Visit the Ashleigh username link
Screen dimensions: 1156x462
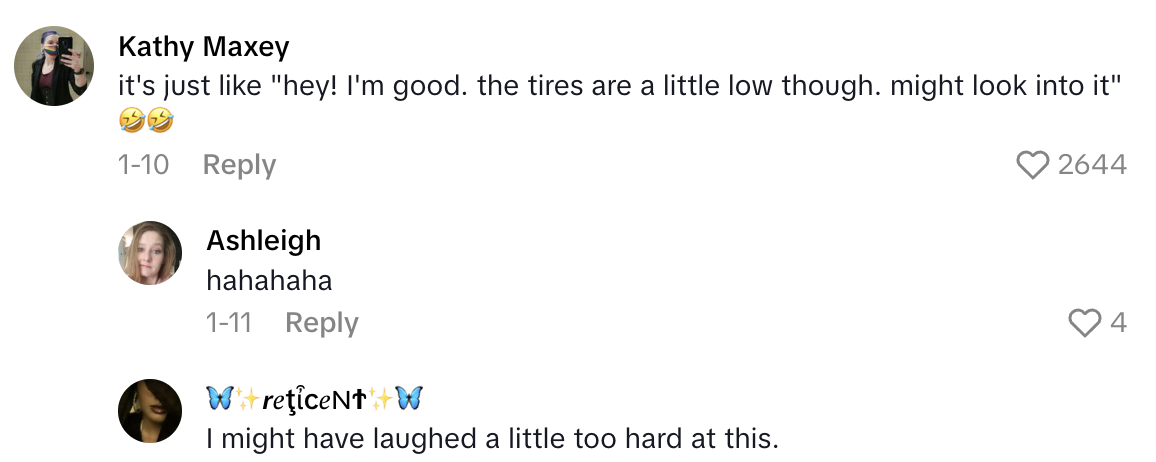pyautogui.click(x=263, y=240)
